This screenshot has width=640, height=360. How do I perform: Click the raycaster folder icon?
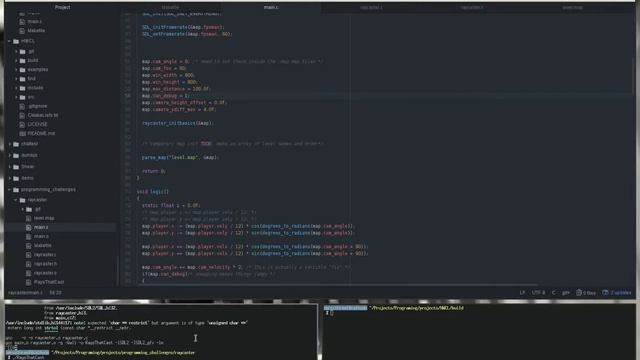pyautogui.click(x=22, y=200)
